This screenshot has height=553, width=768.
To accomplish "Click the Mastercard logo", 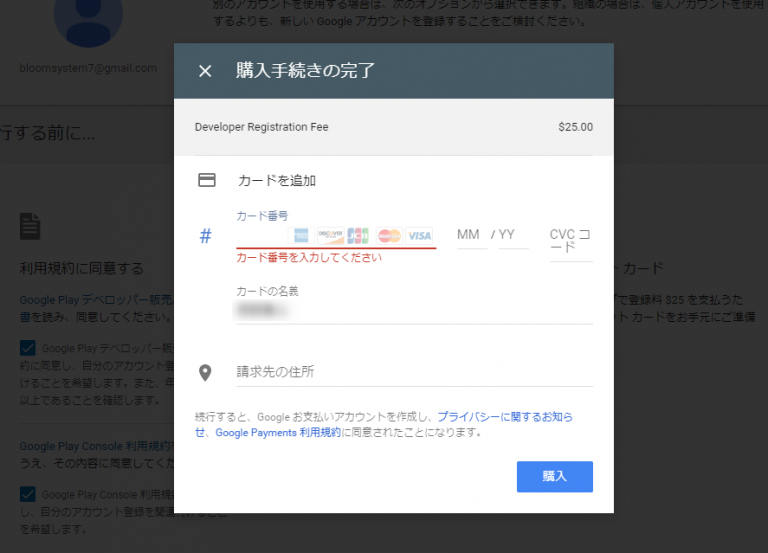I will point(389,236).
